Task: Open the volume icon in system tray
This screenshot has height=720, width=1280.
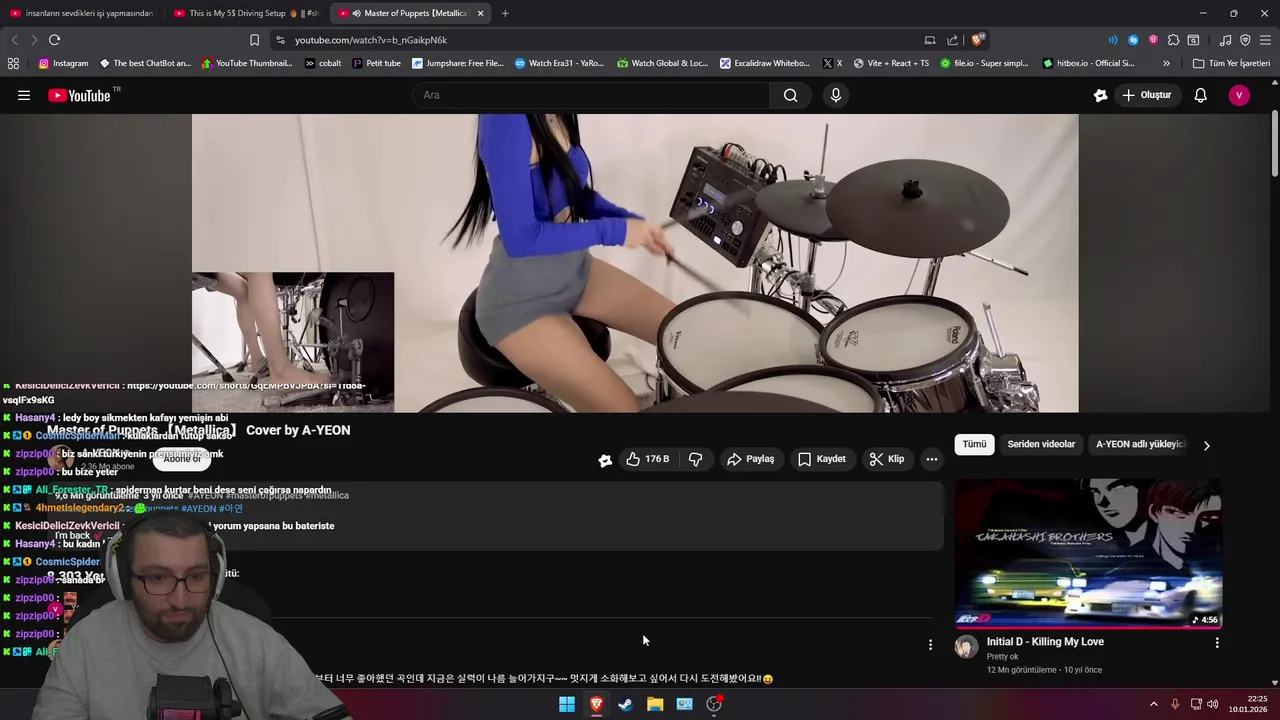Action: click(x=1213, y=704)
